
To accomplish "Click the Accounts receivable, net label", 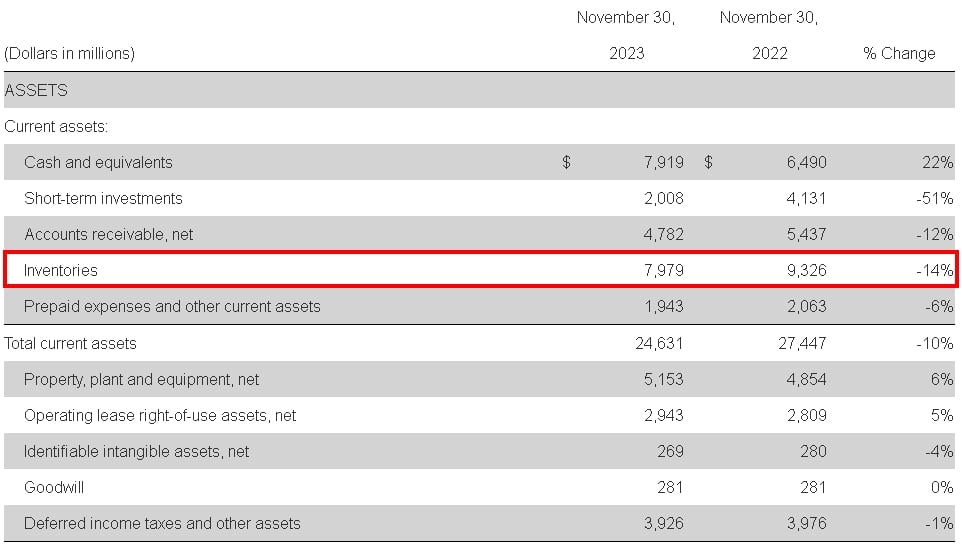I will tap(109, 234).
